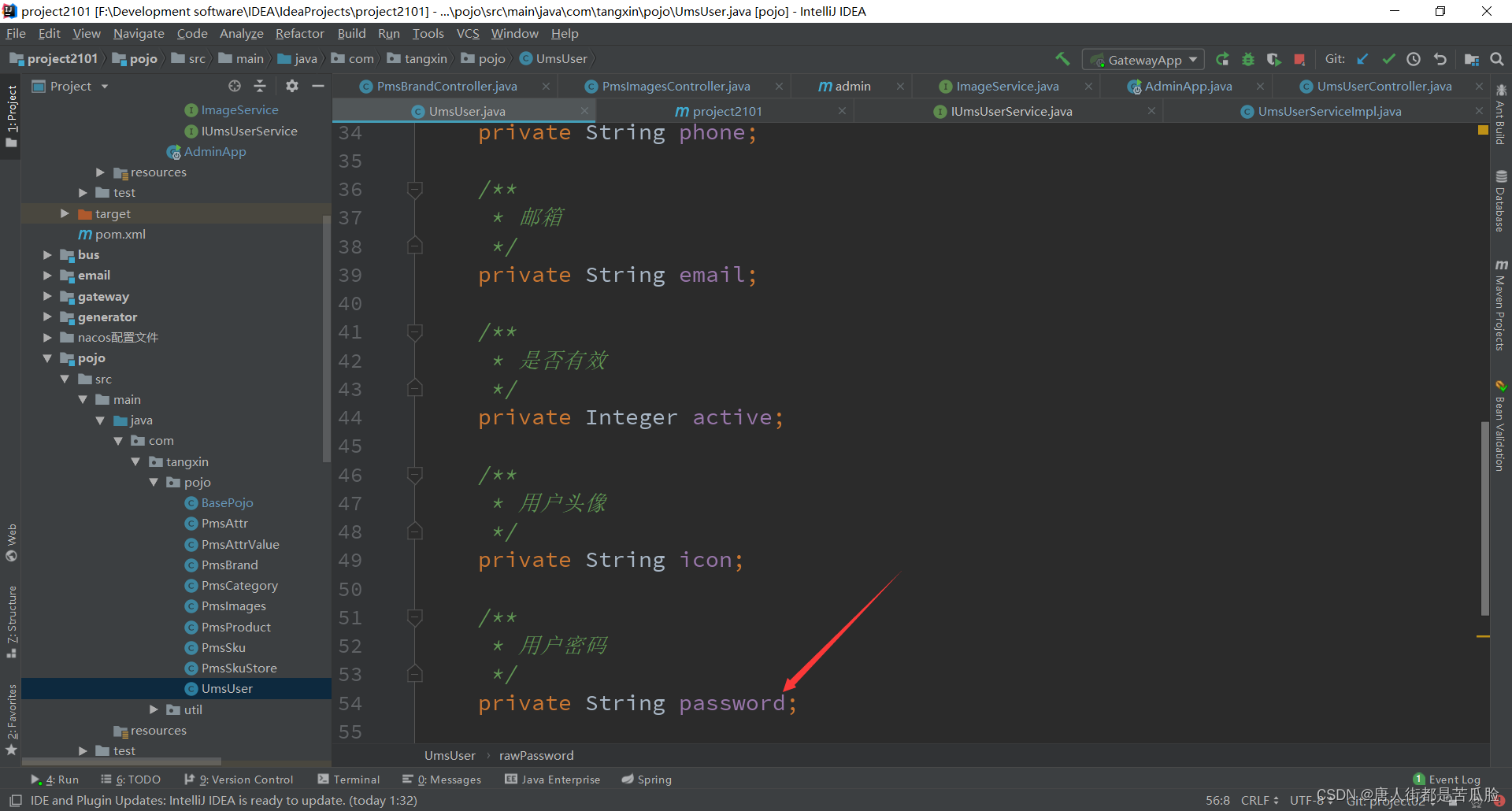Open the GatewayApp run configuration dropdown

pos(1144,60)
